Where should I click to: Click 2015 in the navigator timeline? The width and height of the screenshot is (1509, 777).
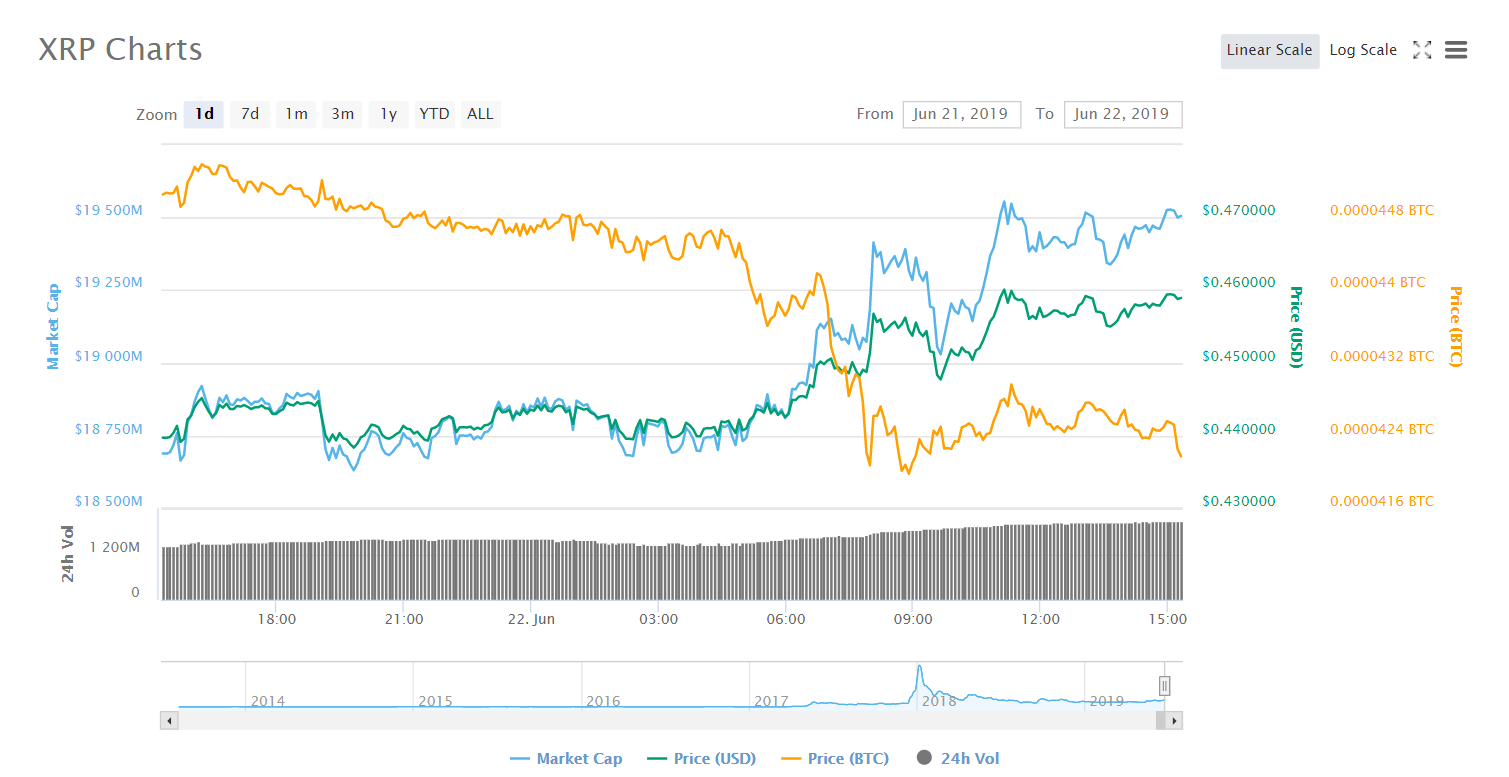436,701
